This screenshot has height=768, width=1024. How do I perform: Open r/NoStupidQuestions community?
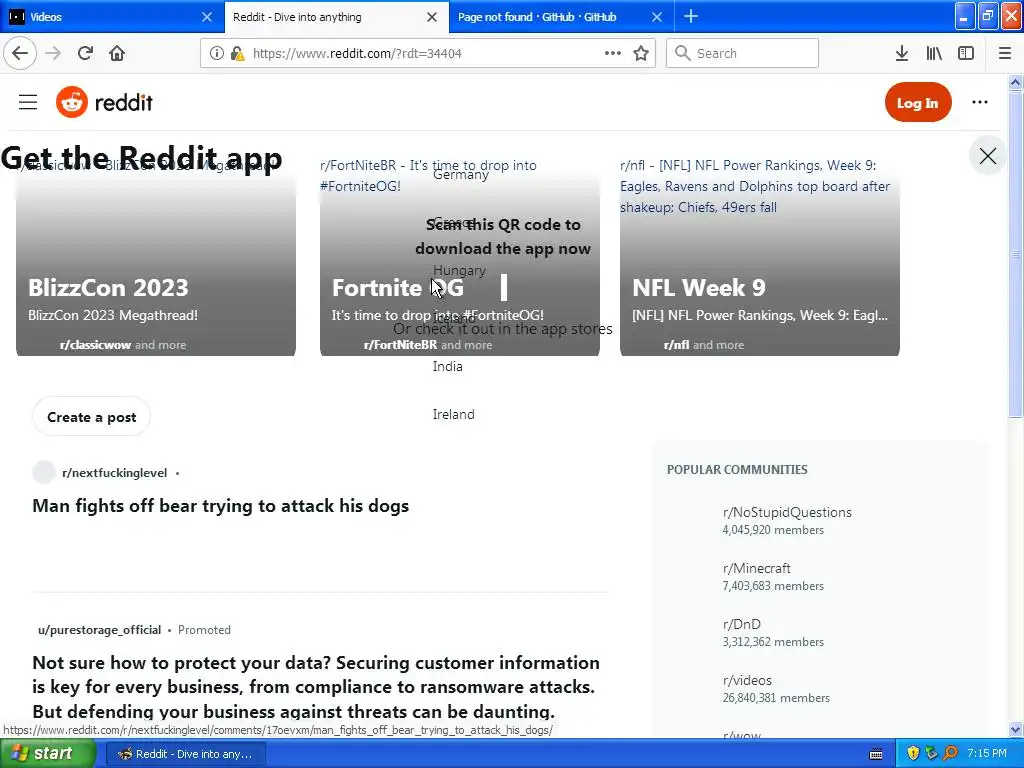[787, 512]
